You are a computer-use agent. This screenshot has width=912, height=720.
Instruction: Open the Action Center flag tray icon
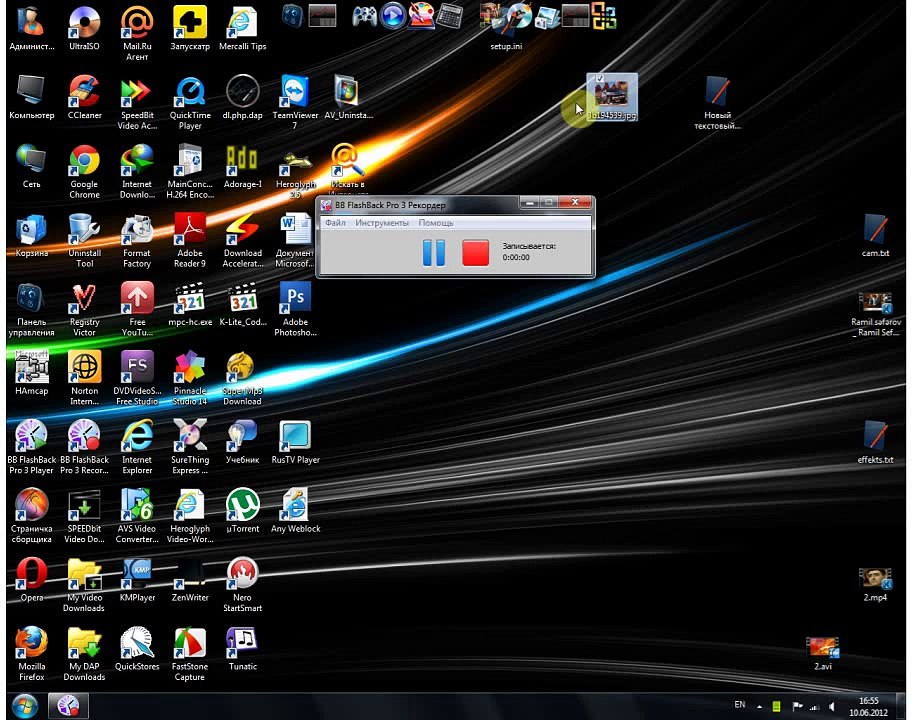[797, 707]
